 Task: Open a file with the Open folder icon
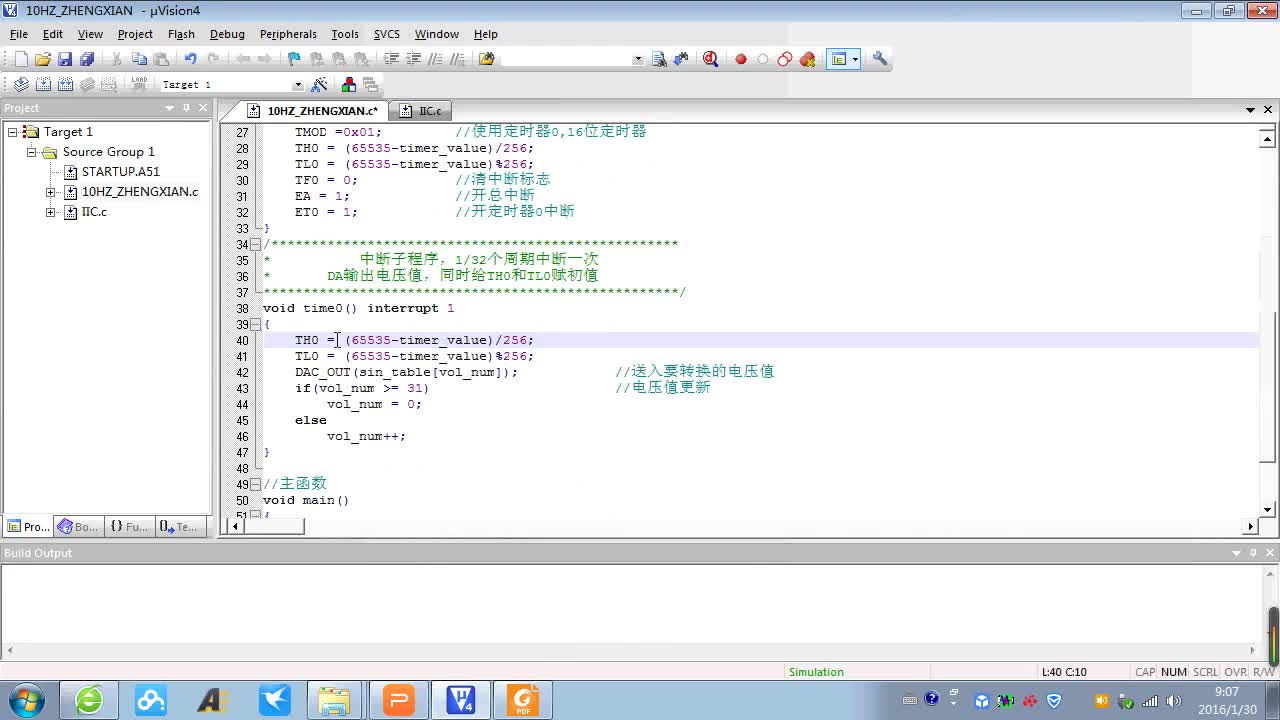click(x=42, y=59)
